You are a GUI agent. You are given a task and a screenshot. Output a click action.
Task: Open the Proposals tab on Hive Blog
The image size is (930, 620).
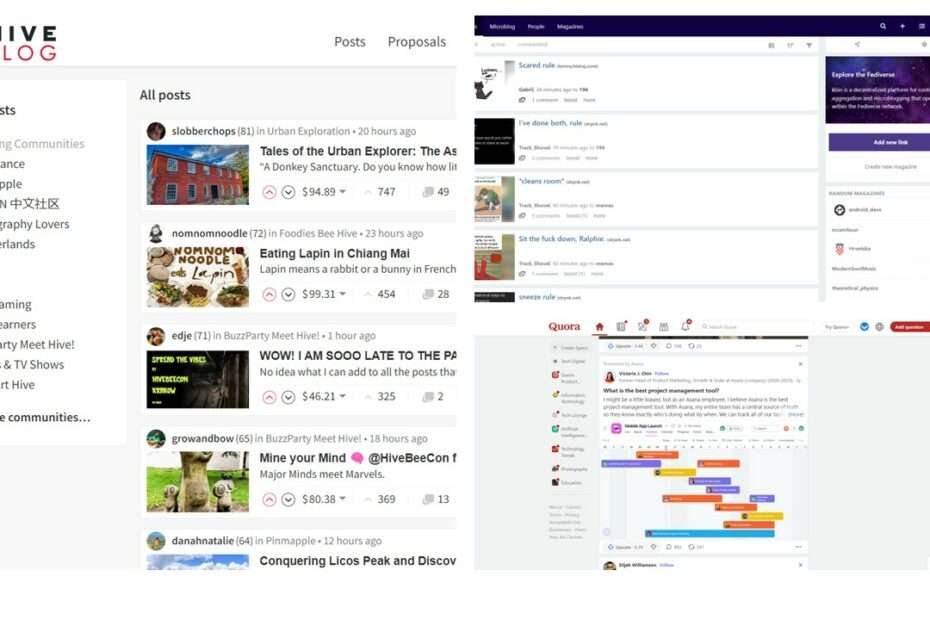click(417, 42)
